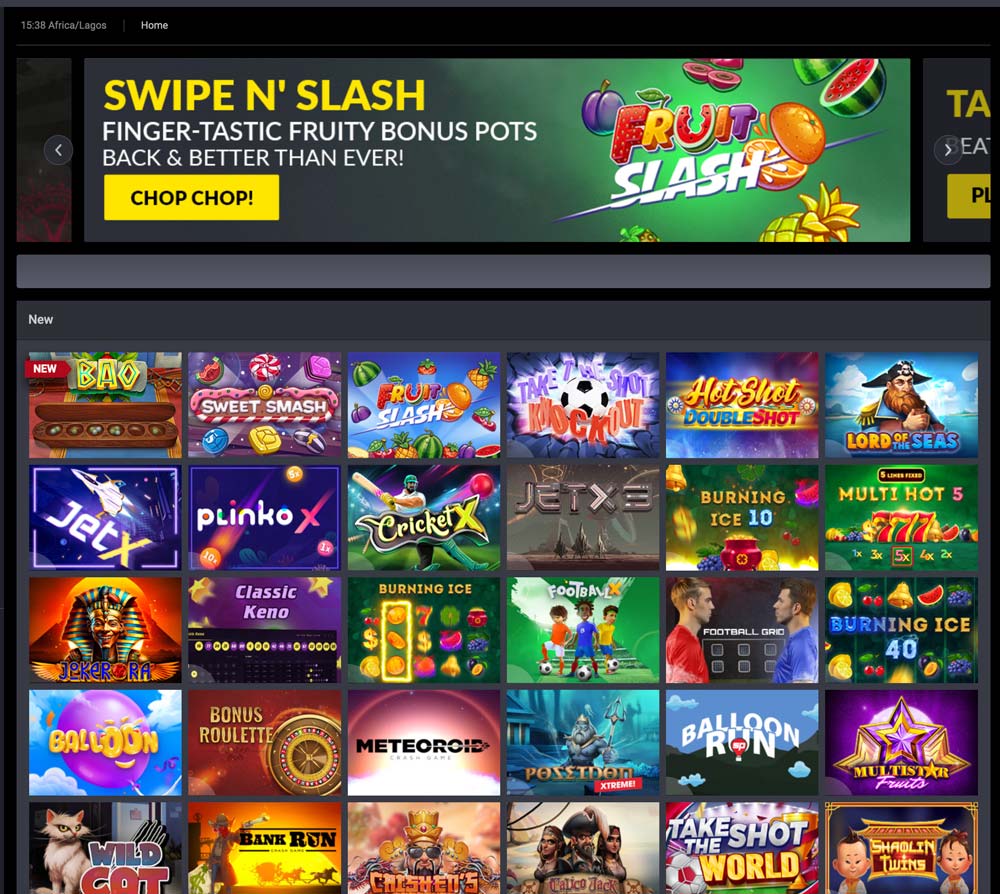The image size is (1000, 894).
Task: Launch the Meteoroid crash game
Action: (424, 742)
